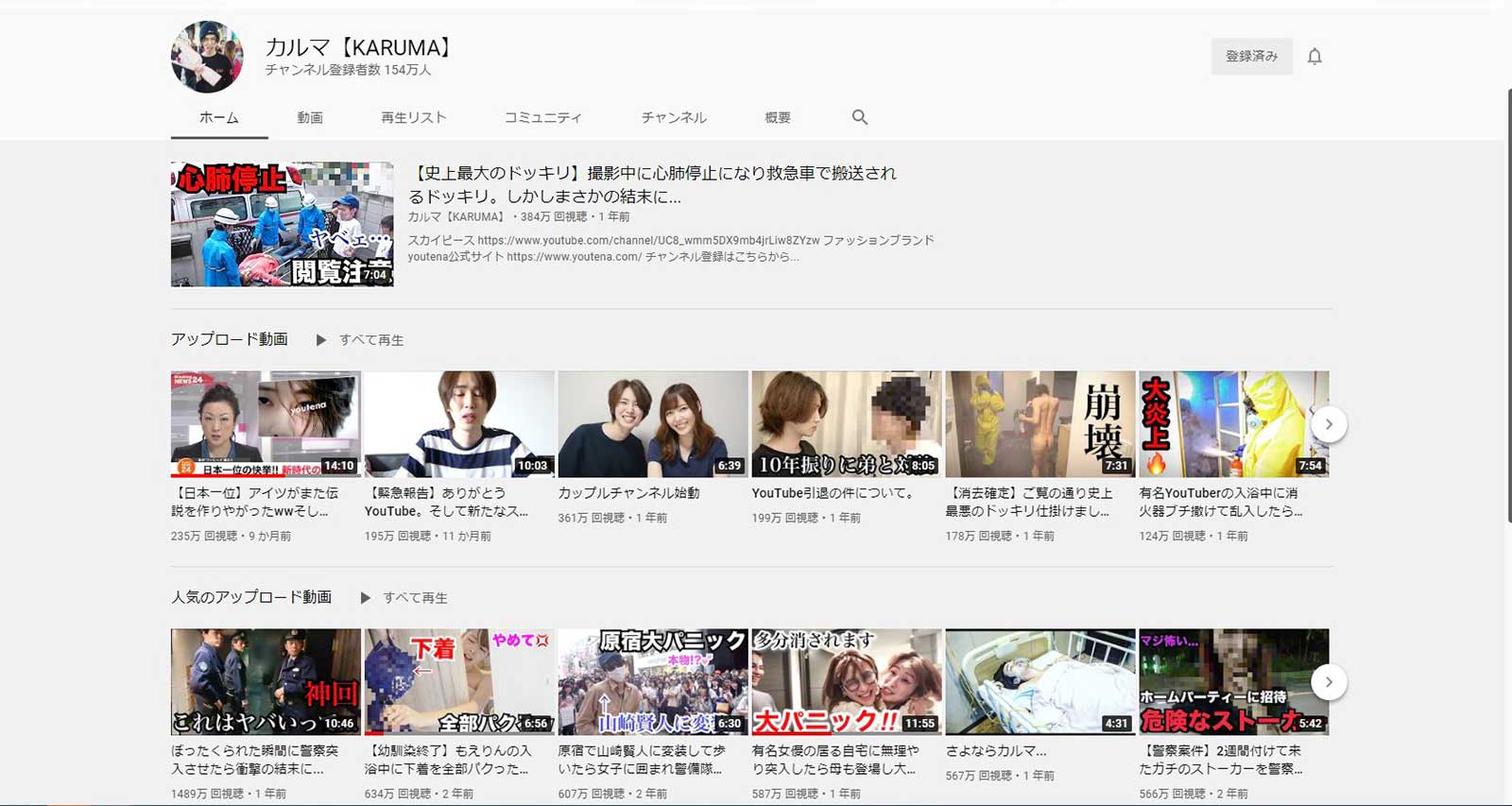Click title 原宿で山崎賢人に変装して

(x=643, y=760)
